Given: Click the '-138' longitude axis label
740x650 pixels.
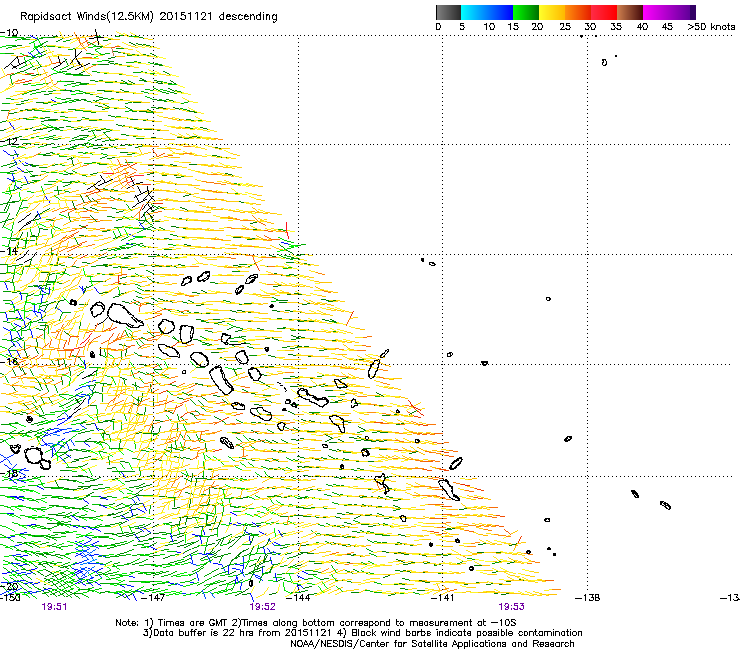Looking at the screenshot, I should (x=587, y=598).
